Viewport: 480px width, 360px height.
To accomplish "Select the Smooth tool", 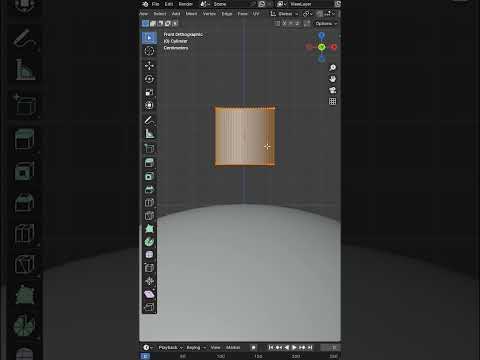I will [x=149, y=255].
